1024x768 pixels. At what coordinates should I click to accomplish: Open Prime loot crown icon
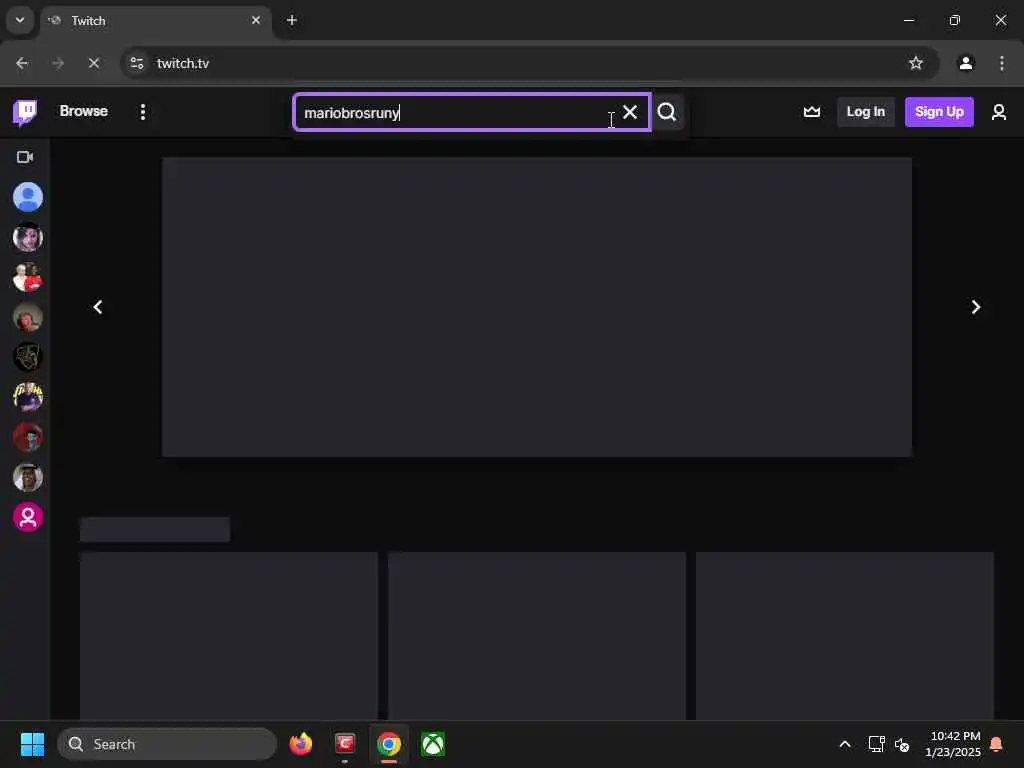point(812,112)
